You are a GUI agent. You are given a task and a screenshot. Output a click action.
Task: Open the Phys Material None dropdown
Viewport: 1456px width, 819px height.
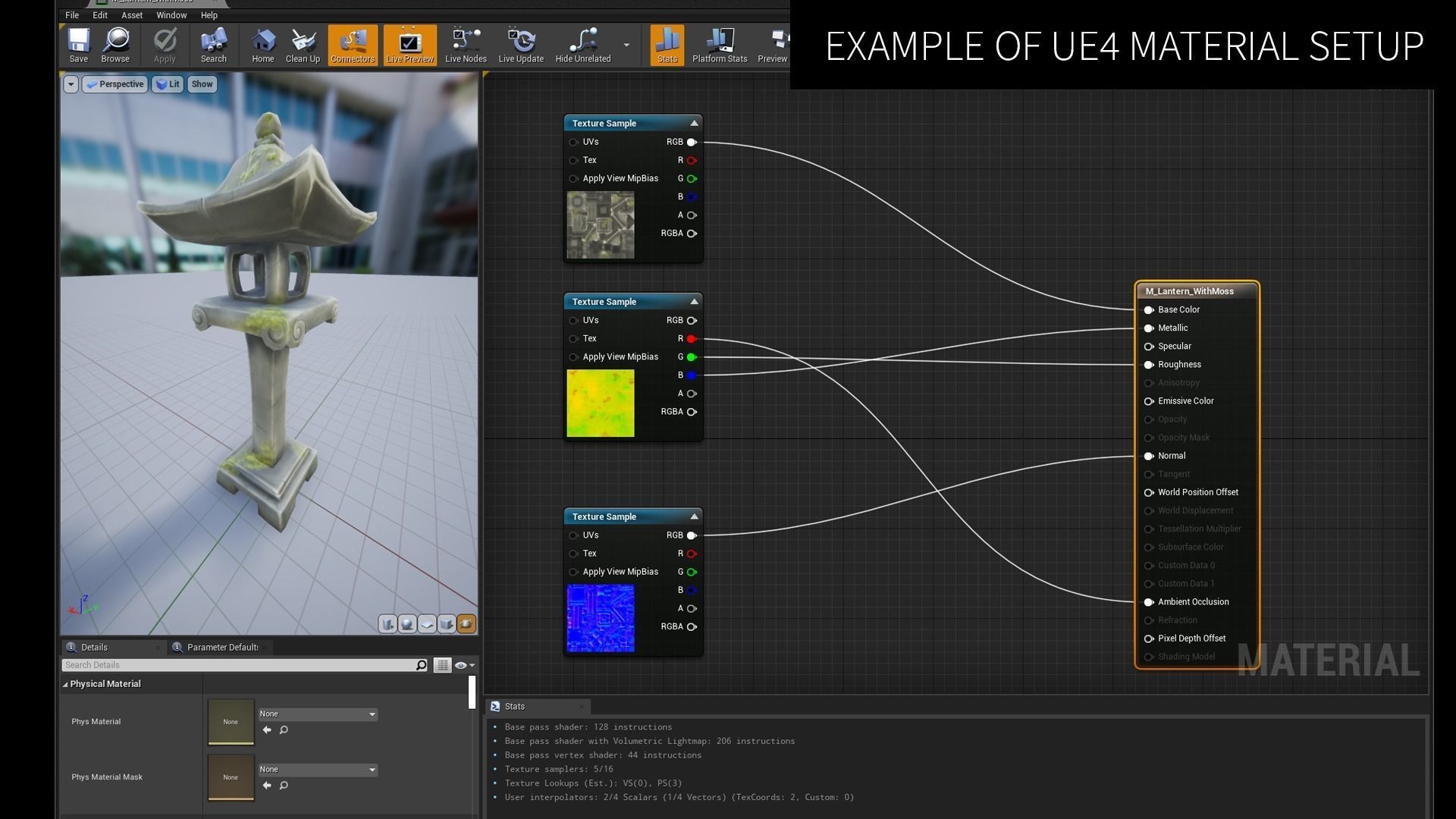tap(318, 714)
